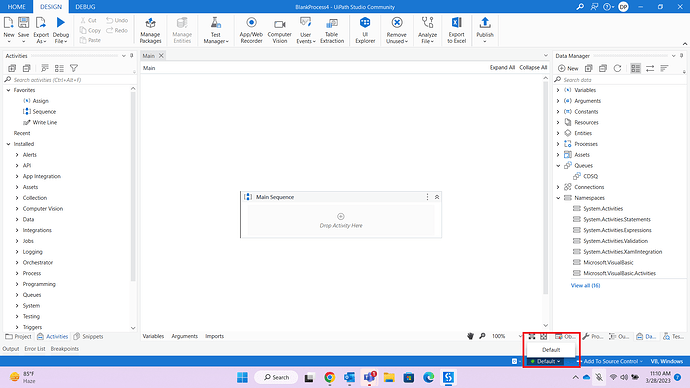Open Google Chrome from the taskbar
This screenshot has height=388, width=690.
point(330,377)
